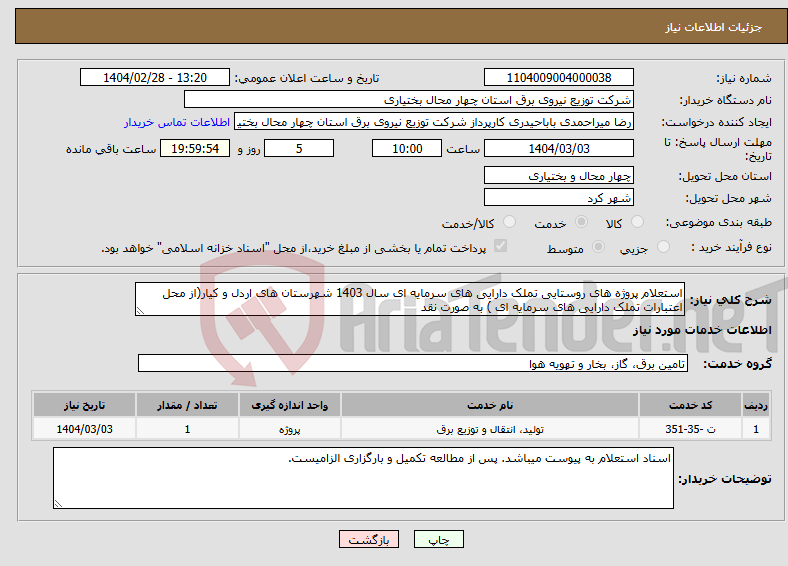The image size is (788, 566).
Task: Click the طبقه بندی موضوعی label
Action: pos(719,222)
